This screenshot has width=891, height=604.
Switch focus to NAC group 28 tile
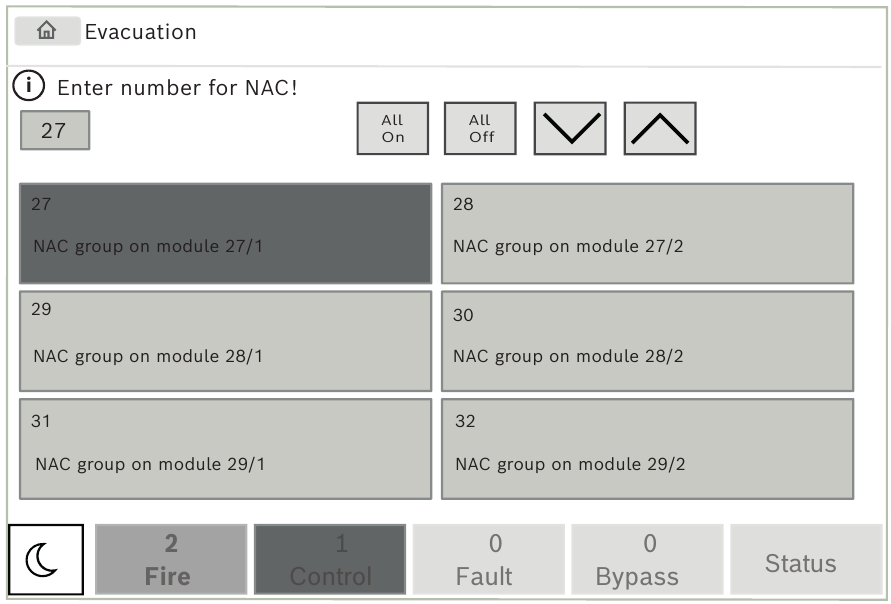click(x=647, y=231)
